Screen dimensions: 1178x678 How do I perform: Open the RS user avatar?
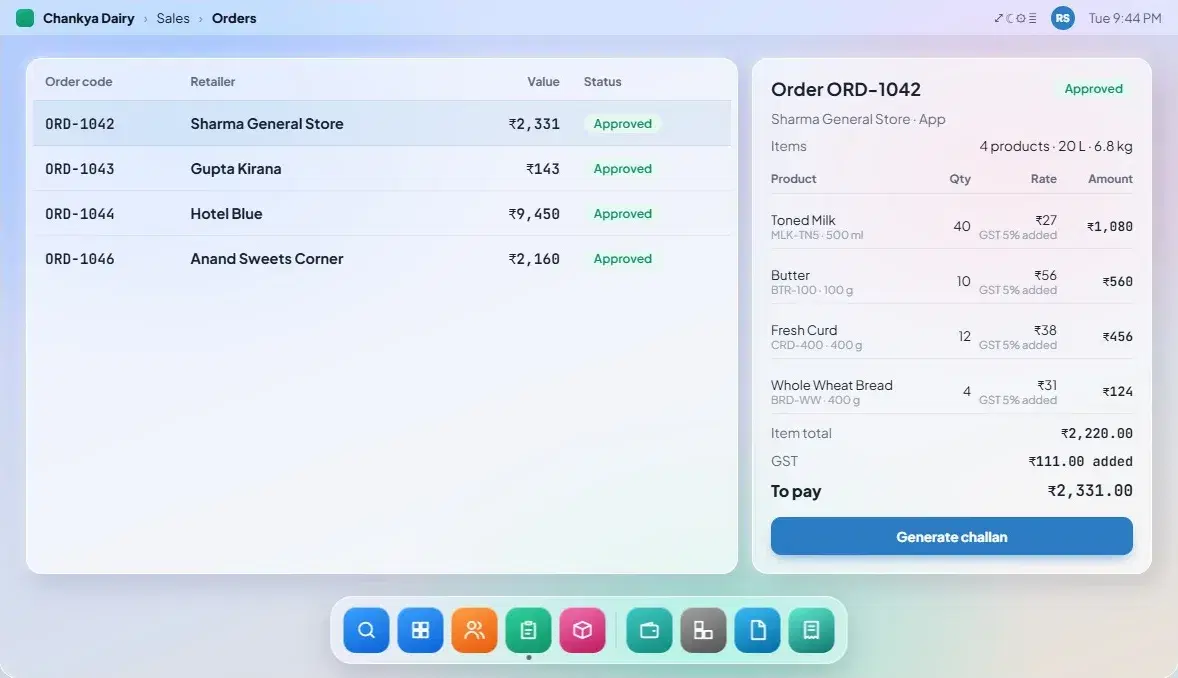pos(1062,18)
